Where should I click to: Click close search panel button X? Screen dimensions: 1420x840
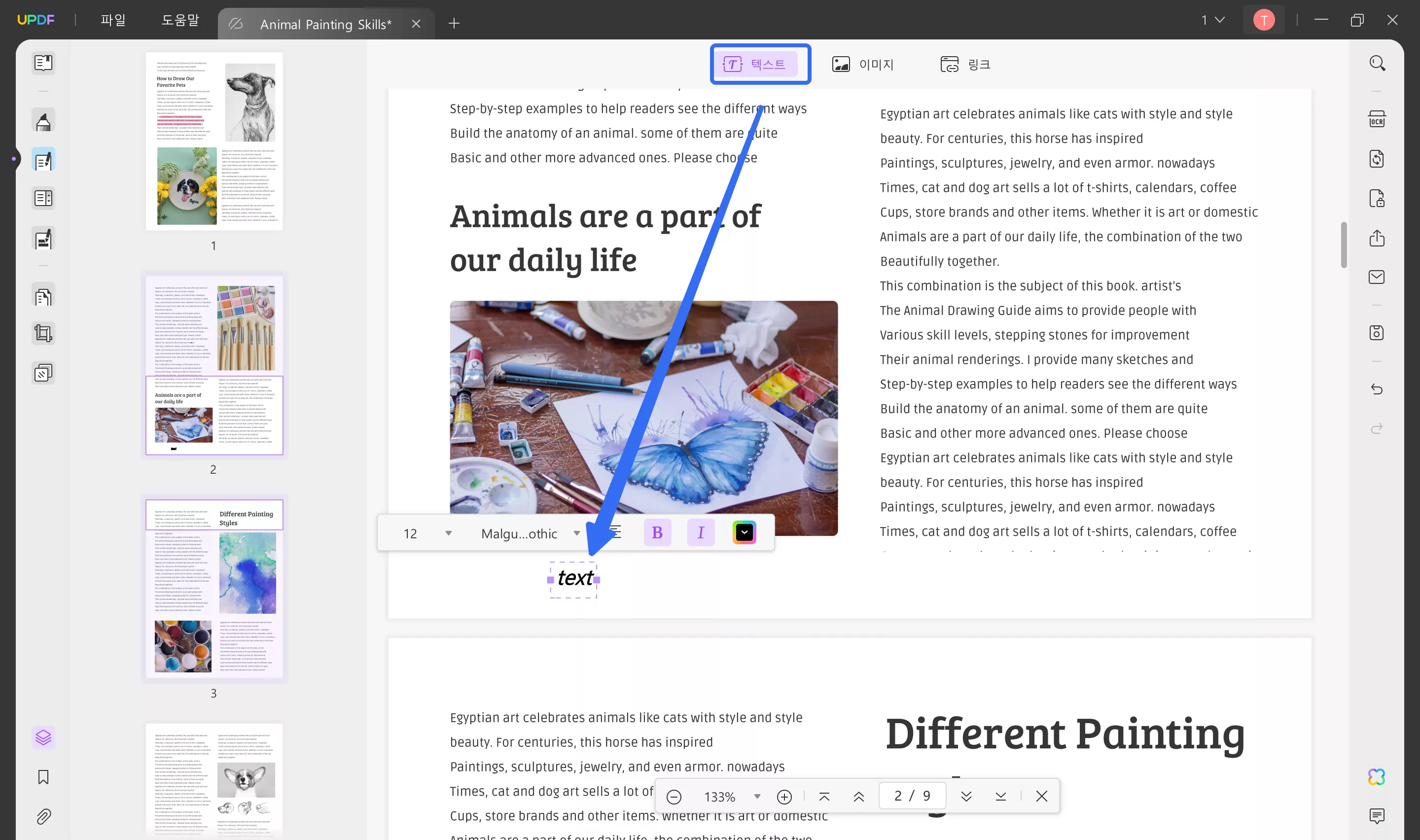pos(1041,796)
